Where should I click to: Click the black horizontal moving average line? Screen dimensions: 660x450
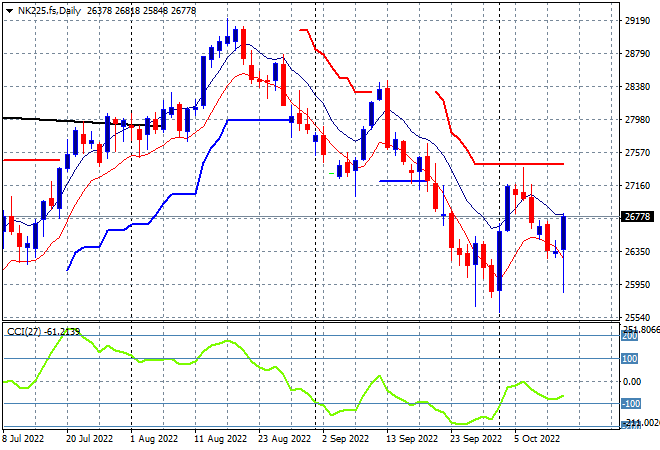click(53, 120)
